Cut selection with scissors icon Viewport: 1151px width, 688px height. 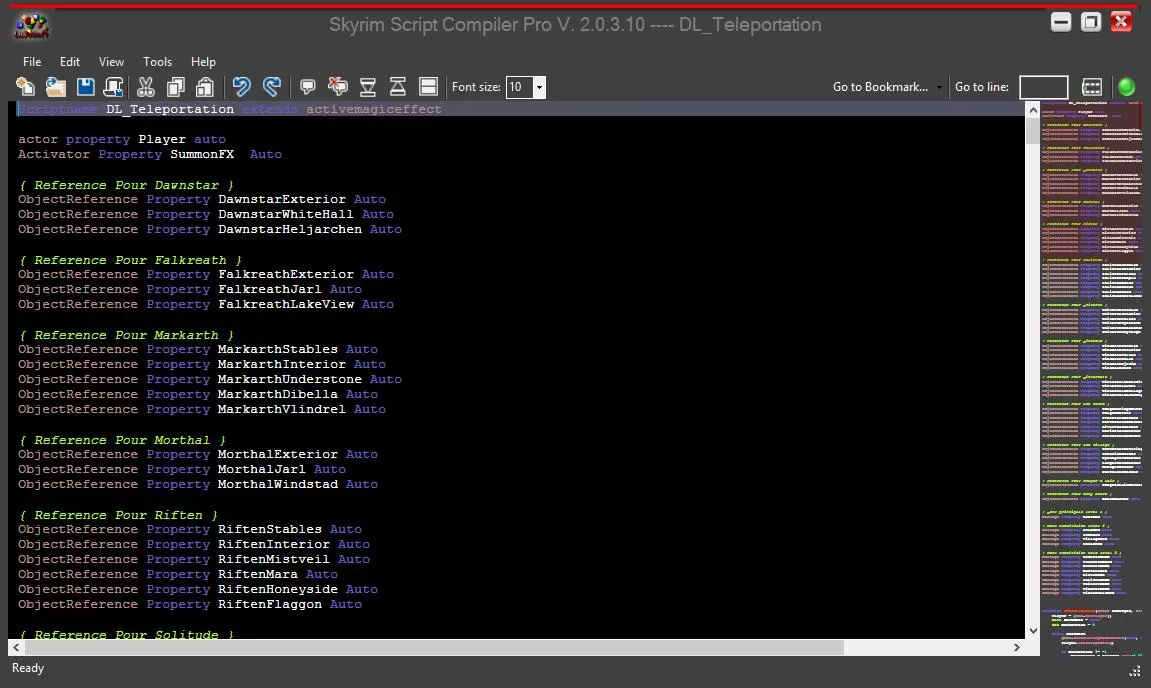(146, 87)
